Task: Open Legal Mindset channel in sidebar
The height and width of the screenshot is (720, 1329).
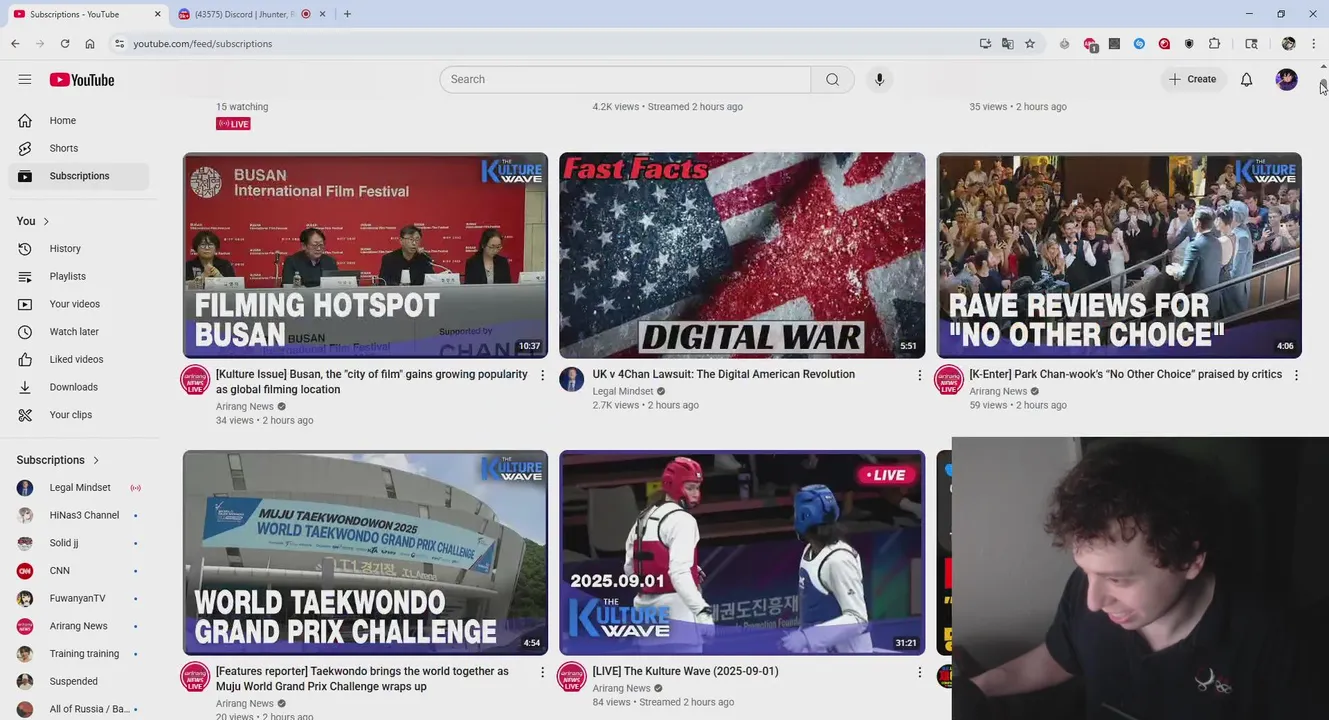Action: tap(79, 487)
